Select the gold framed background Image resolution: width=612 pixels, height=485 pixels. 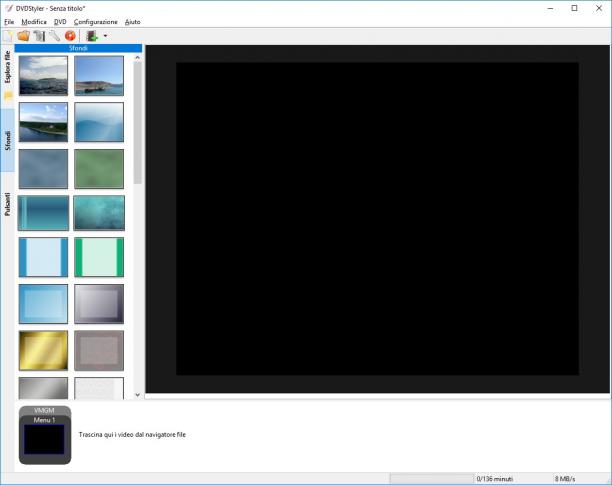[43, 350]
